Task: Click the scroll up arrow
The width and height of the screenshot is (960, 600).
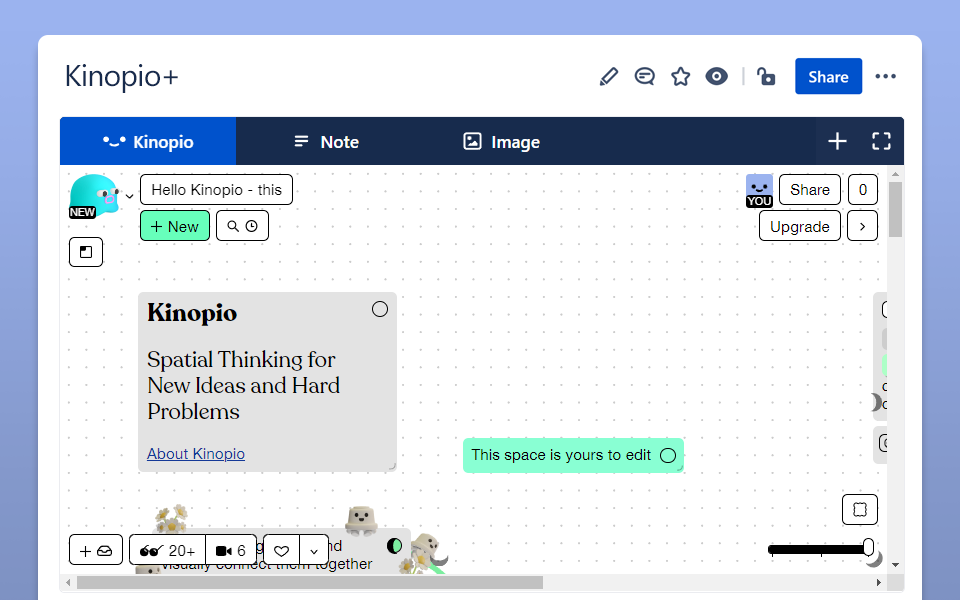Action: (895, 174)
